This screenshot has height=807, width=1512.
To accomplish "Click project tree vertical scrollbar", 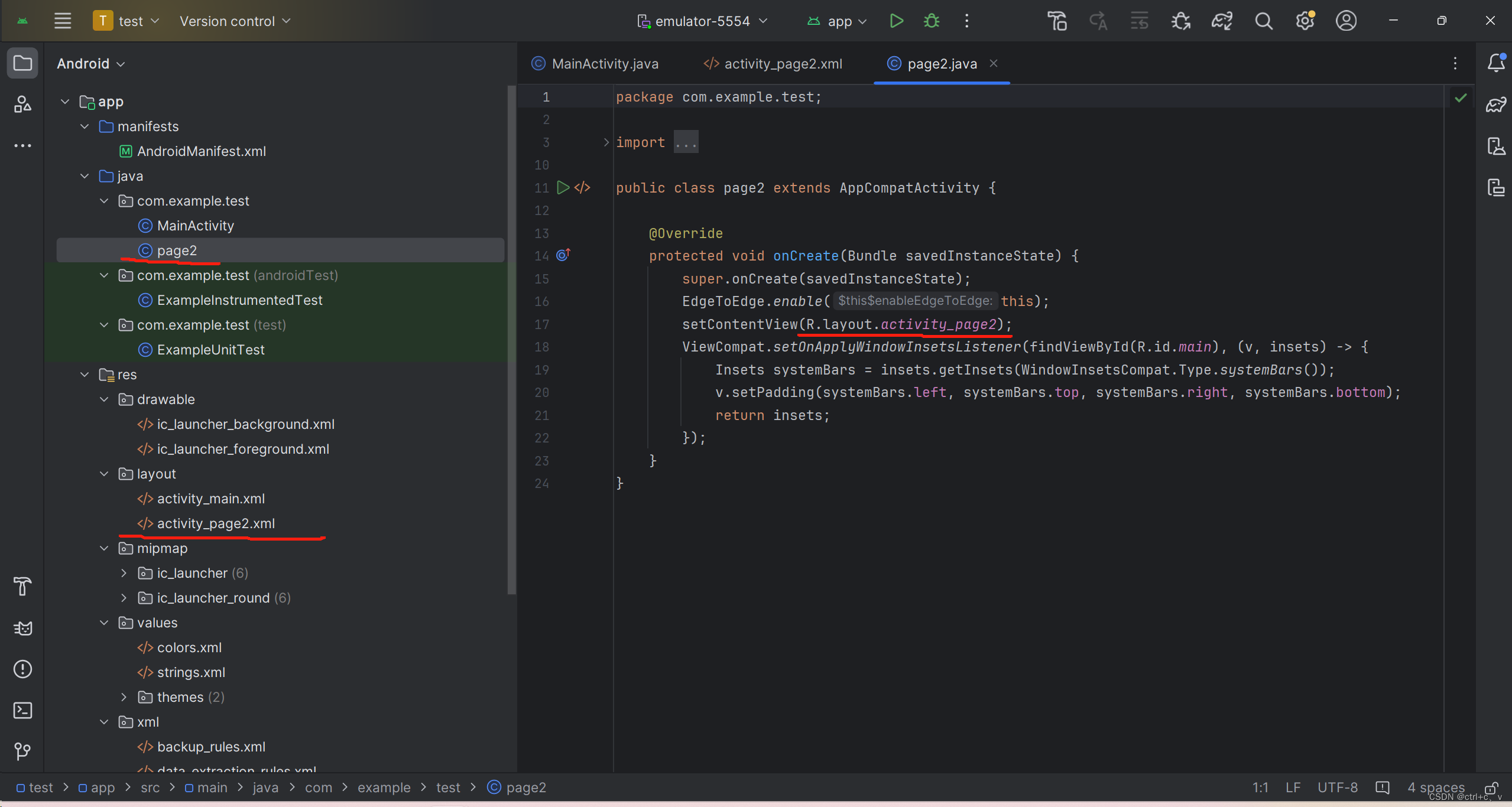I will click(511, 340).
